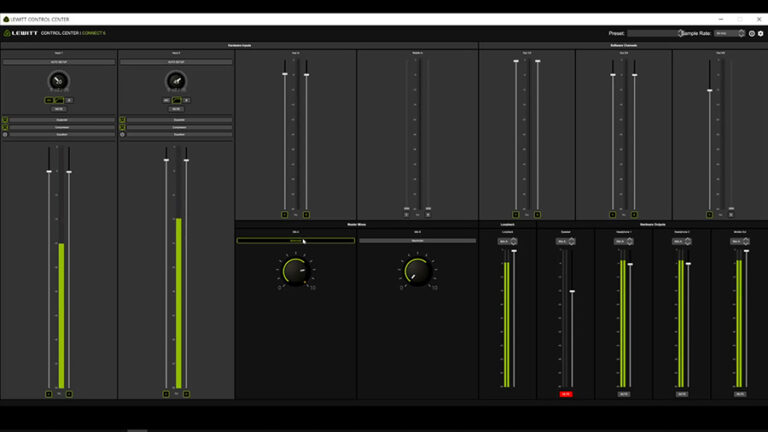The height and width of the screenshot is (432, 768).
Task: Mute the Headphone 1 output
Action: click(x=624, y=394)
